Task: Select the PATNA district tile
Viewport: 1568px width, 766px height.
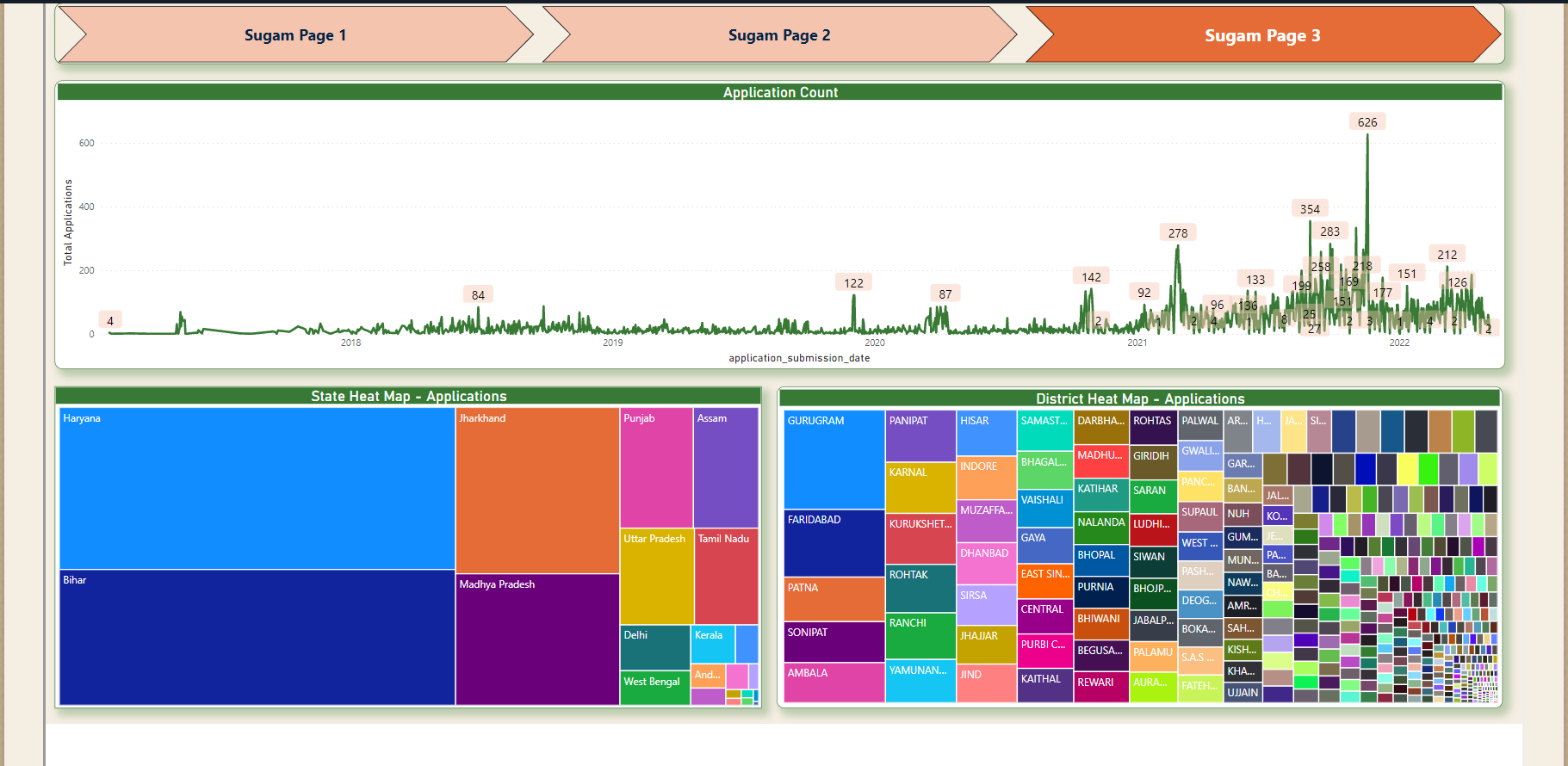Action: (834, 599)
